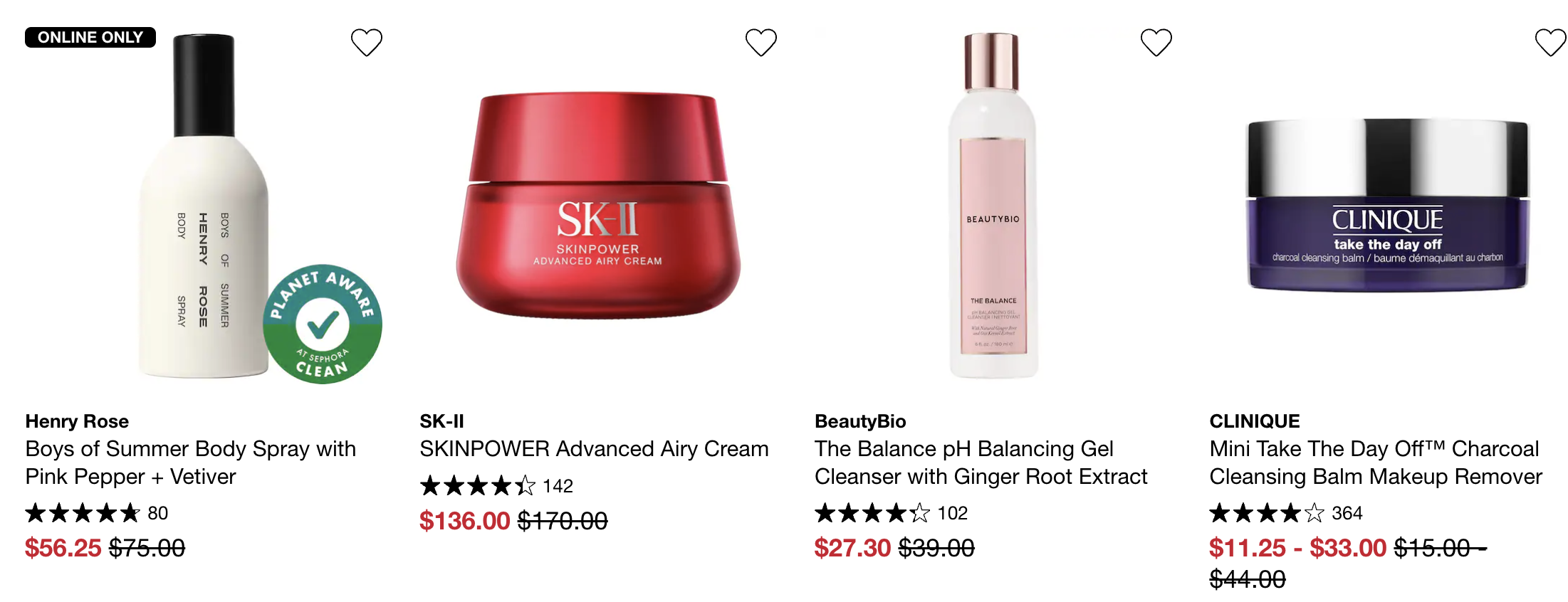Click the BeautyBio brand name
Viewport: 1568px width, 602px height.
point(860,421)
